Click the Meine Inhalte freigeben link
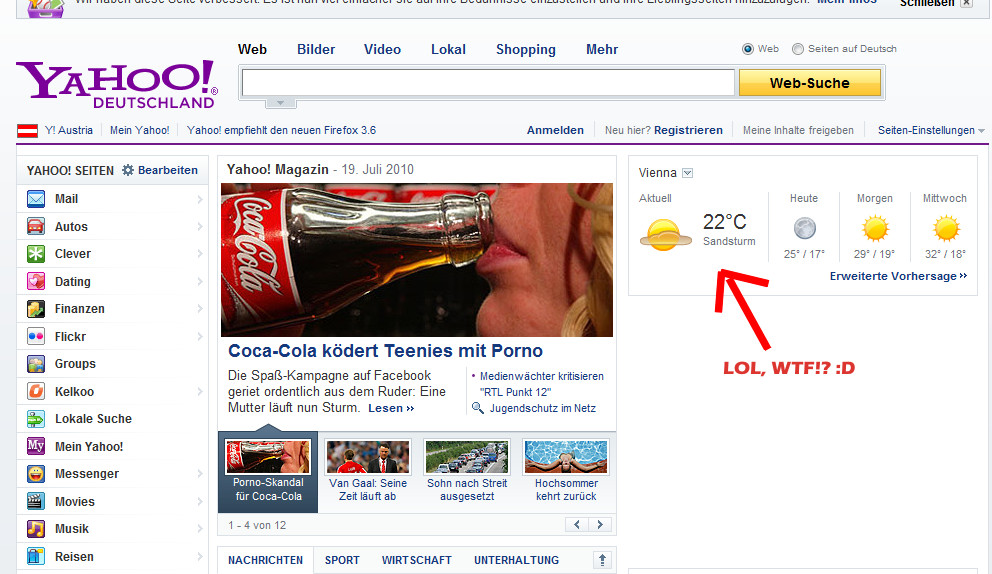The width and height of the screenshot is (992, 574). (798, 130)
